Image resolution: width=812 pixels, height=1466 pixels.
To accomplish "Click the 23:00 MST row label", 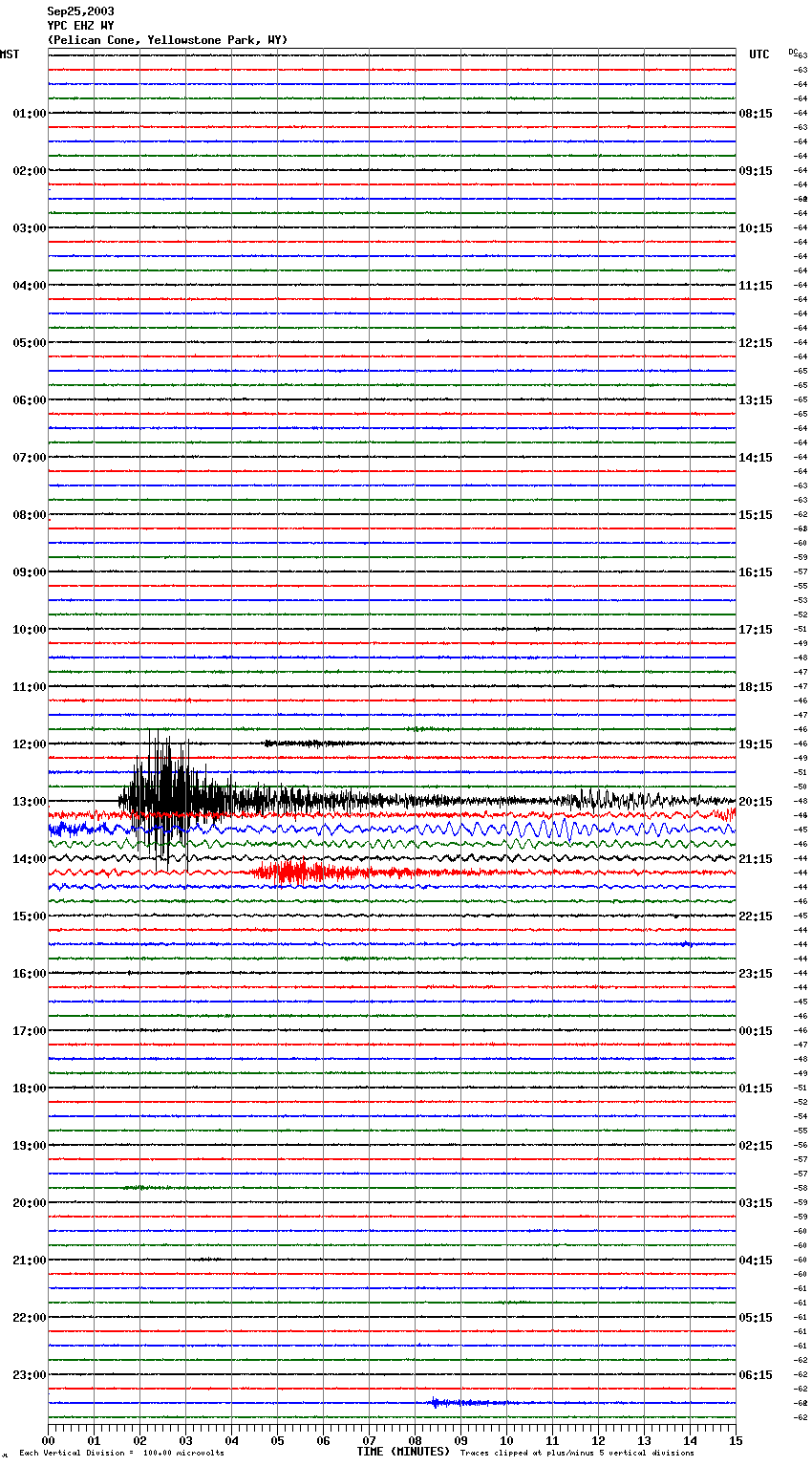I will click(29, 1375).
